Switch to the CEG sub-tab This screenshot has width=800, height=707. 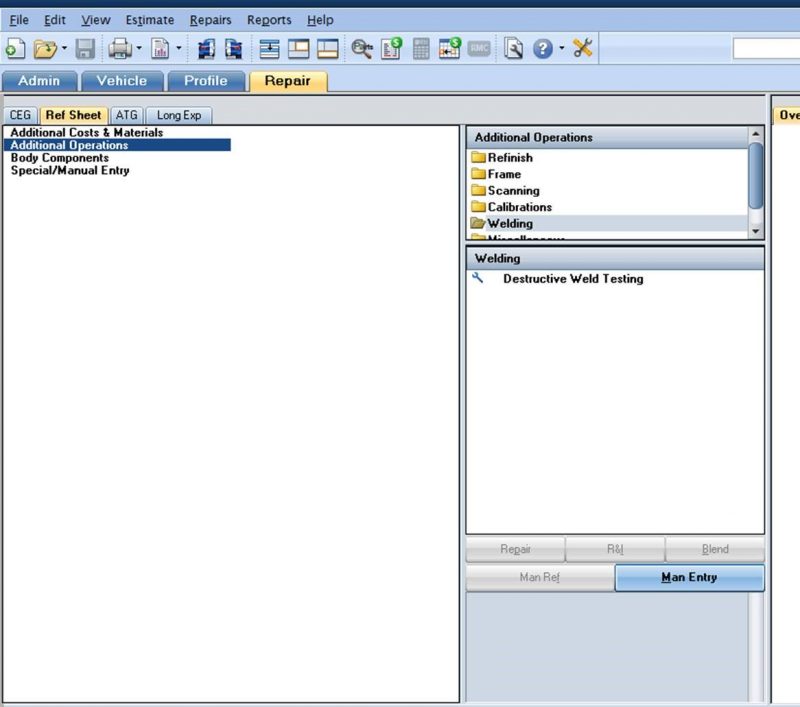tap(20, 115)
